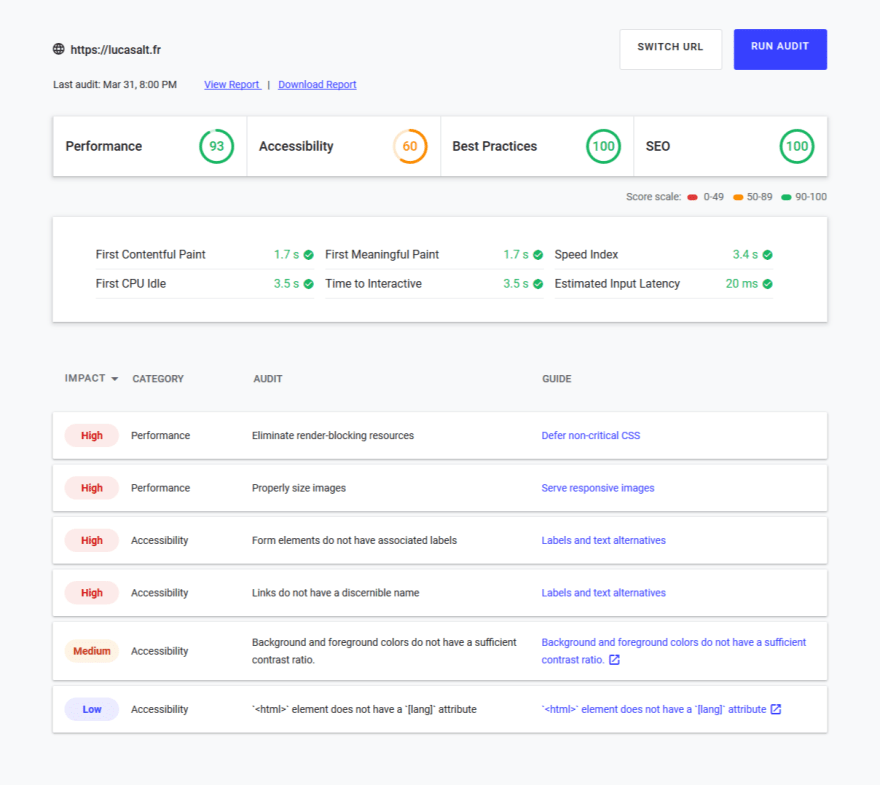Click external-link icon after lang attribute guide

pos(776,709)
